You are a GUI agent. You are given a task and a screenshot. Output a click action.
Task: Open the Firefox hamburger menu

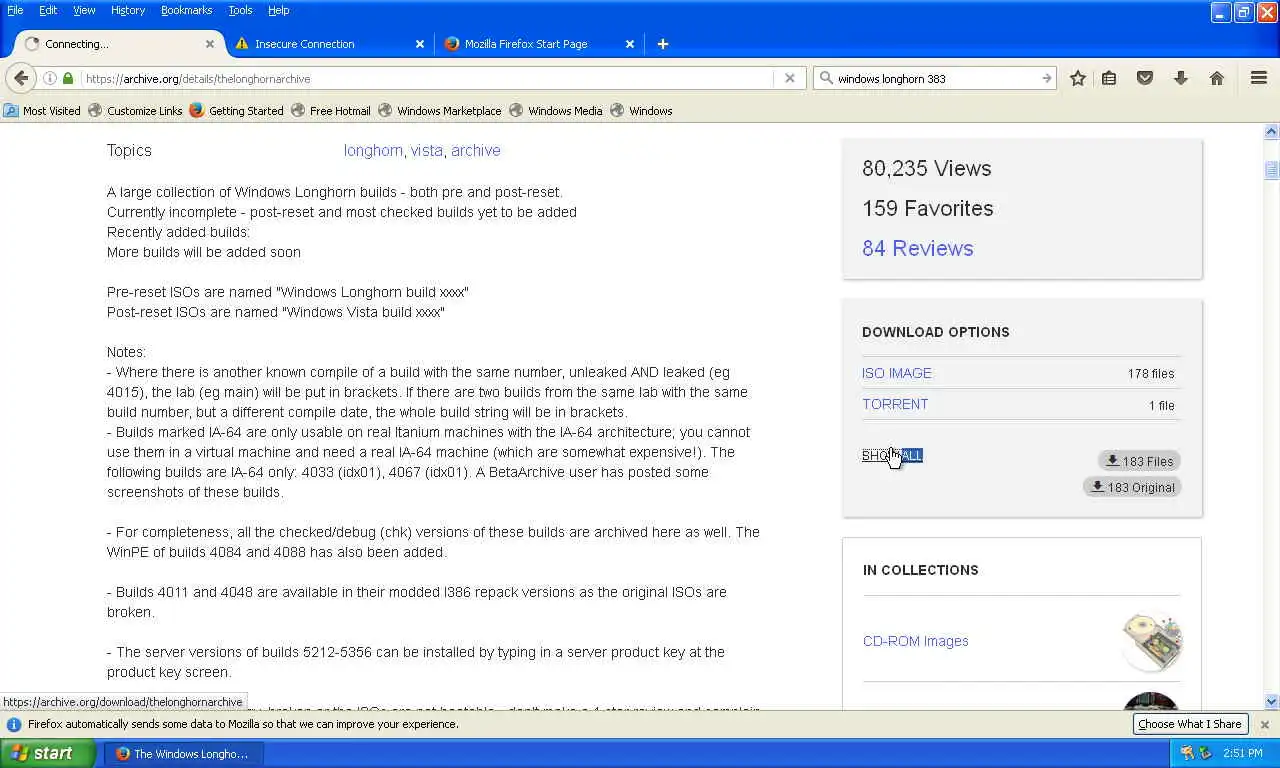(1259, 78)
